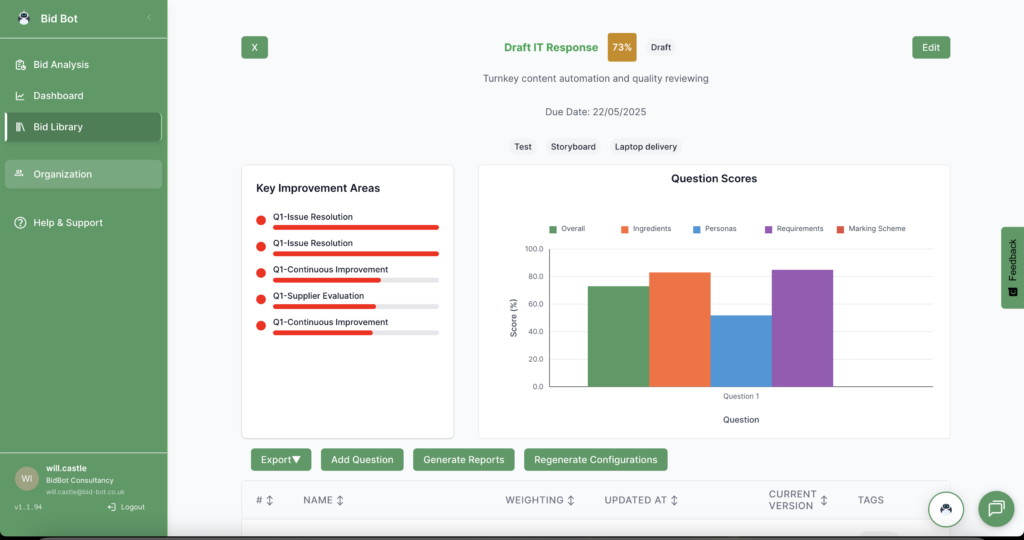Click the Bid Bot robot logo icon
Image resolution: width=1024 pixels, height=540 pixels.
pos(24,18)
